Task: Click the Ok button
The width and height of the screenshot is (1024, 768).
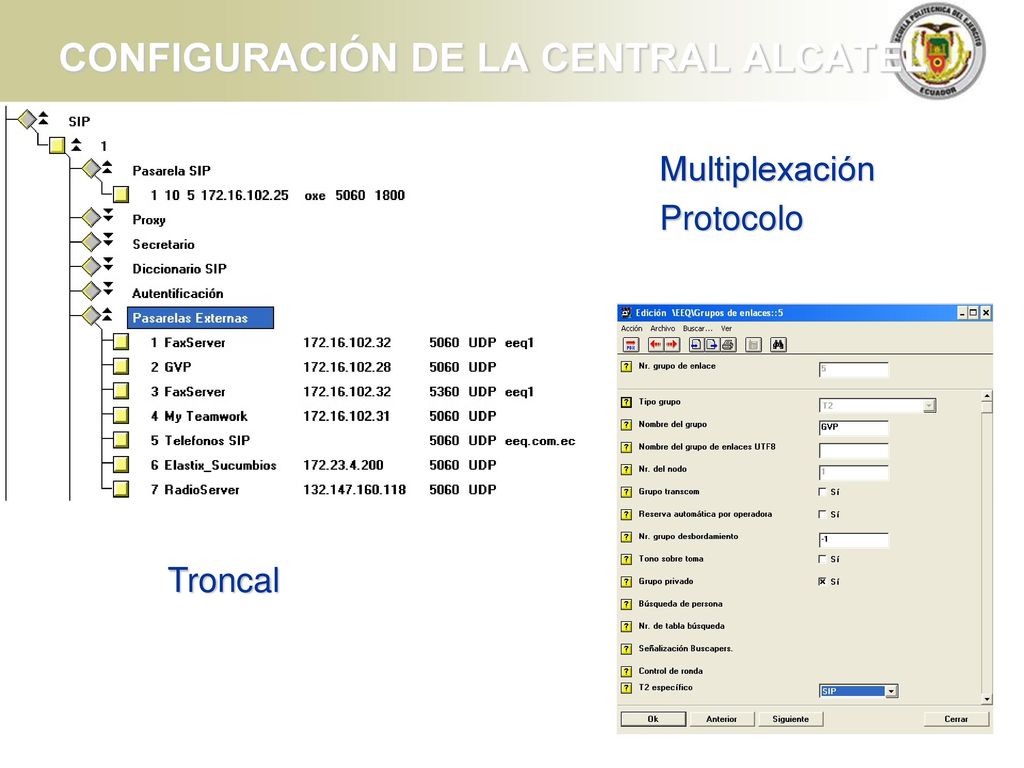Action: click(653, 719)
